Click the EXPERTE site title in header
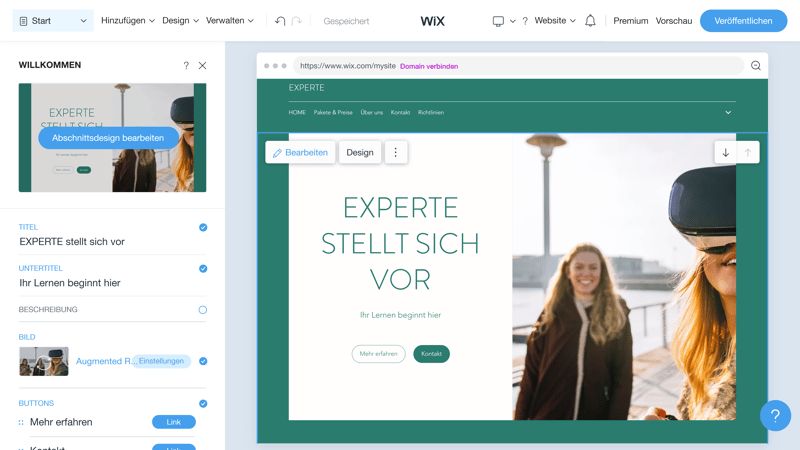Screen dimensions: 800x450 point(306,88)
